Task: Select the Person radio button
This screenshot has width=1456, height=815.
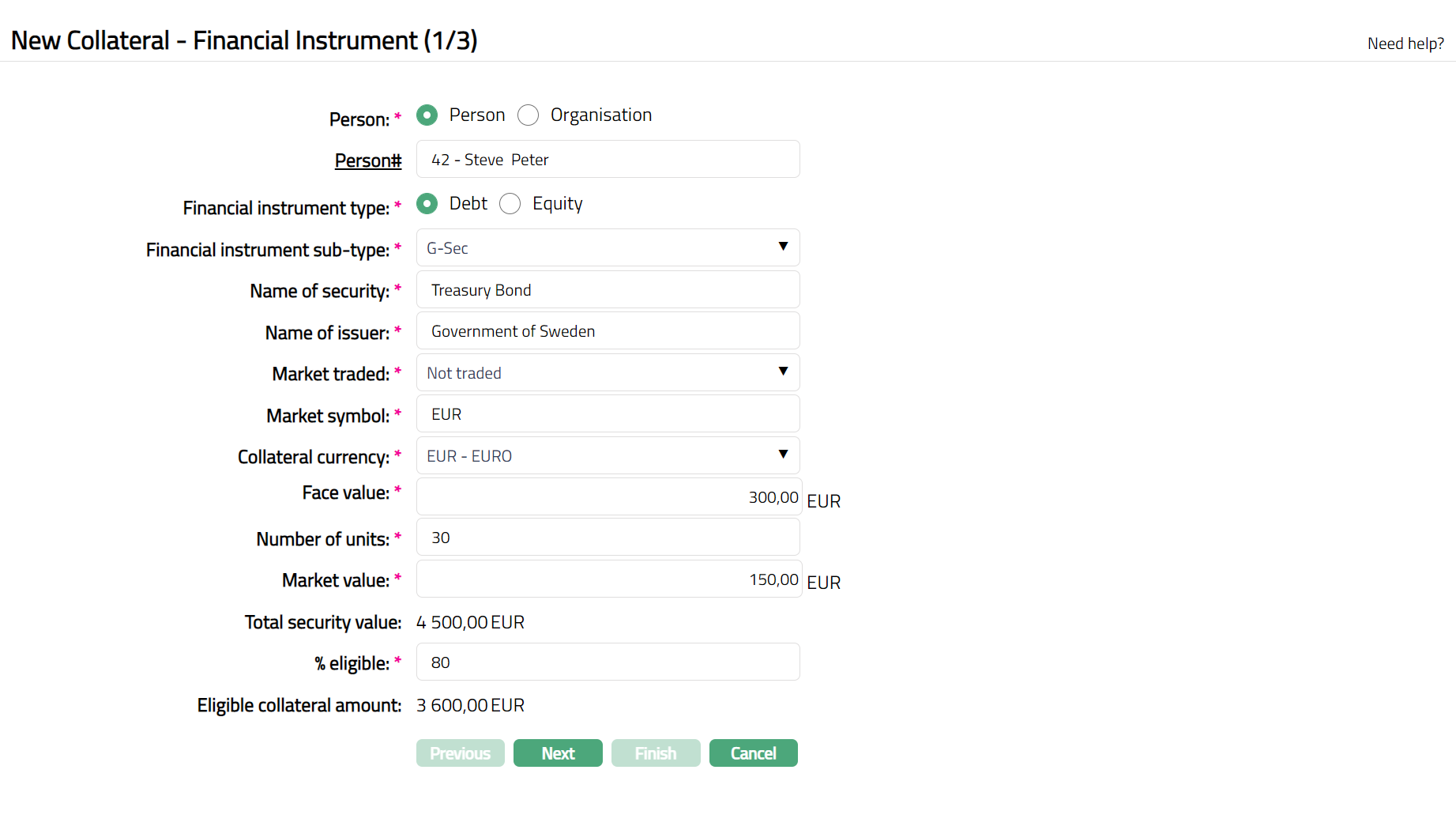Action: pyautogui.click(x=427, y=115)
